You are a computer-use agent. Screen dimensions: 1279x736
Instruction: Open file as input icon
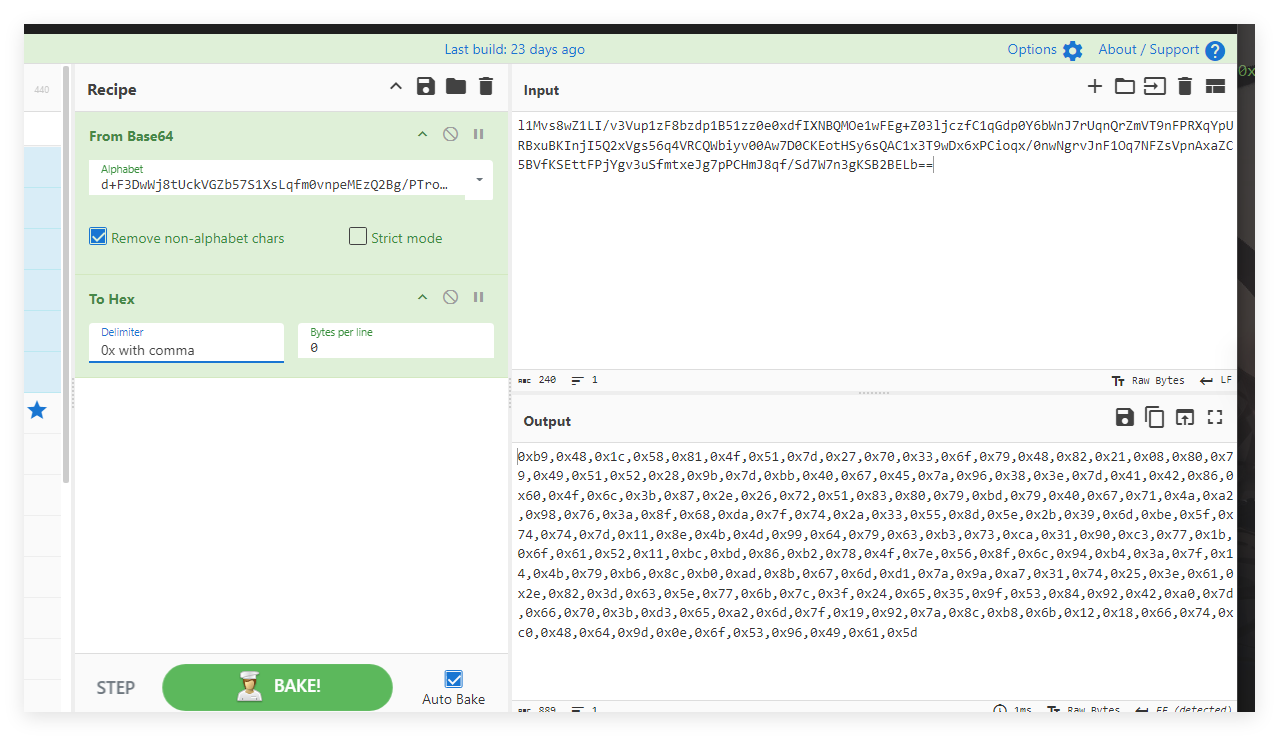click(1155, 86)
